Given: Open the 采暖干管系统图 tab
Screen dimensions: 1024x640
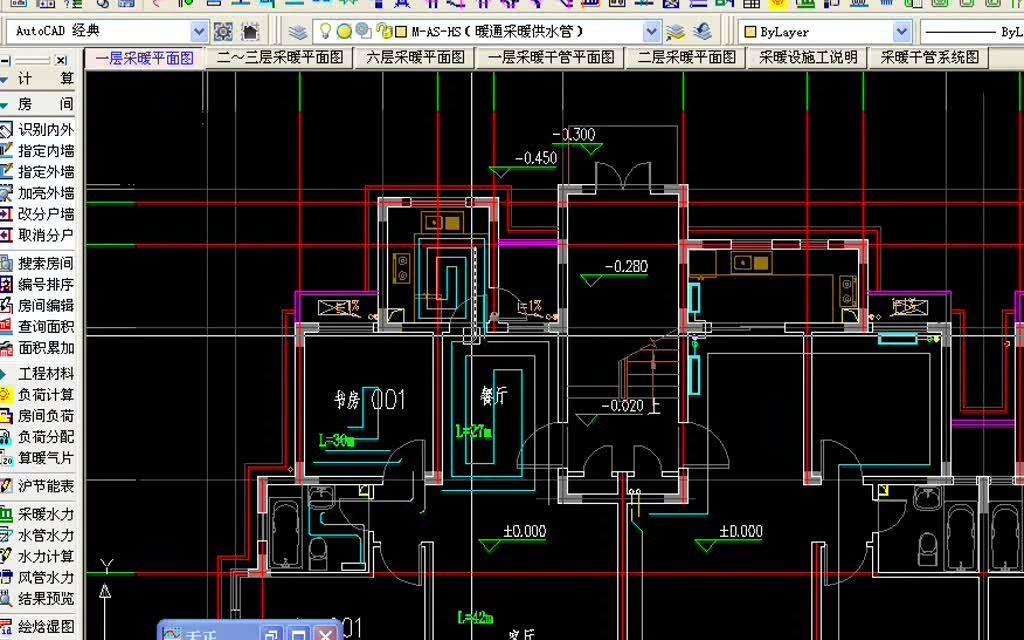Looking at the screenshot, I should coord(930,57).
